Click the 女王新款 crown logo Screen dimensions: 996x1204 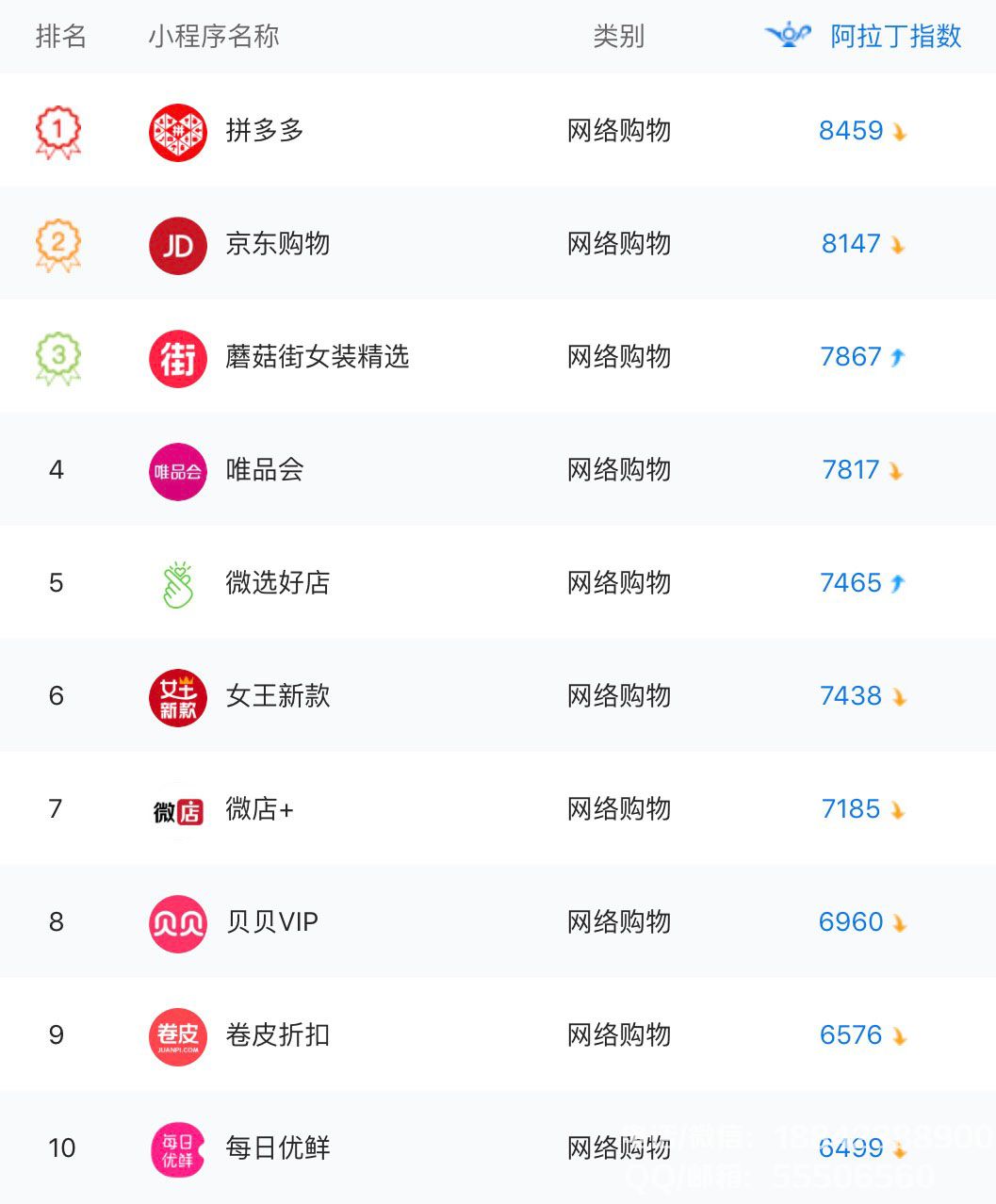pos(178,697)
